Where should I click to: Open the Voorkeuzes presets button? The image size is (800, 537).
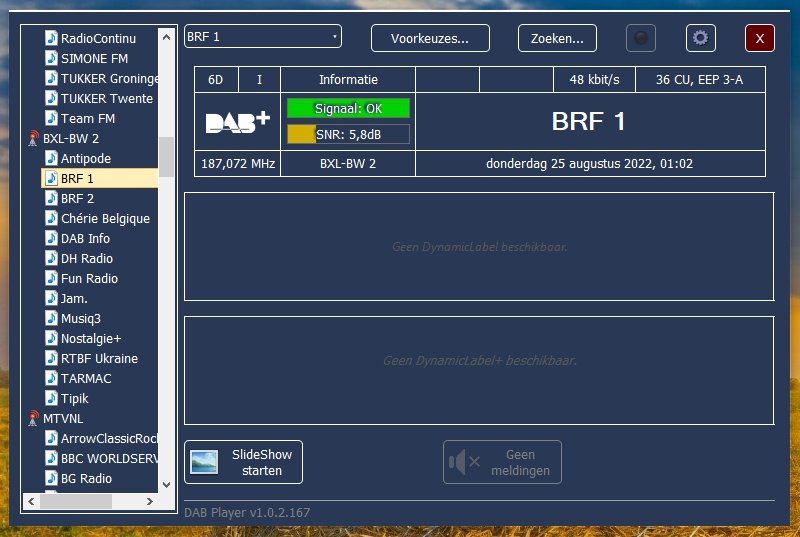point(430,38)
